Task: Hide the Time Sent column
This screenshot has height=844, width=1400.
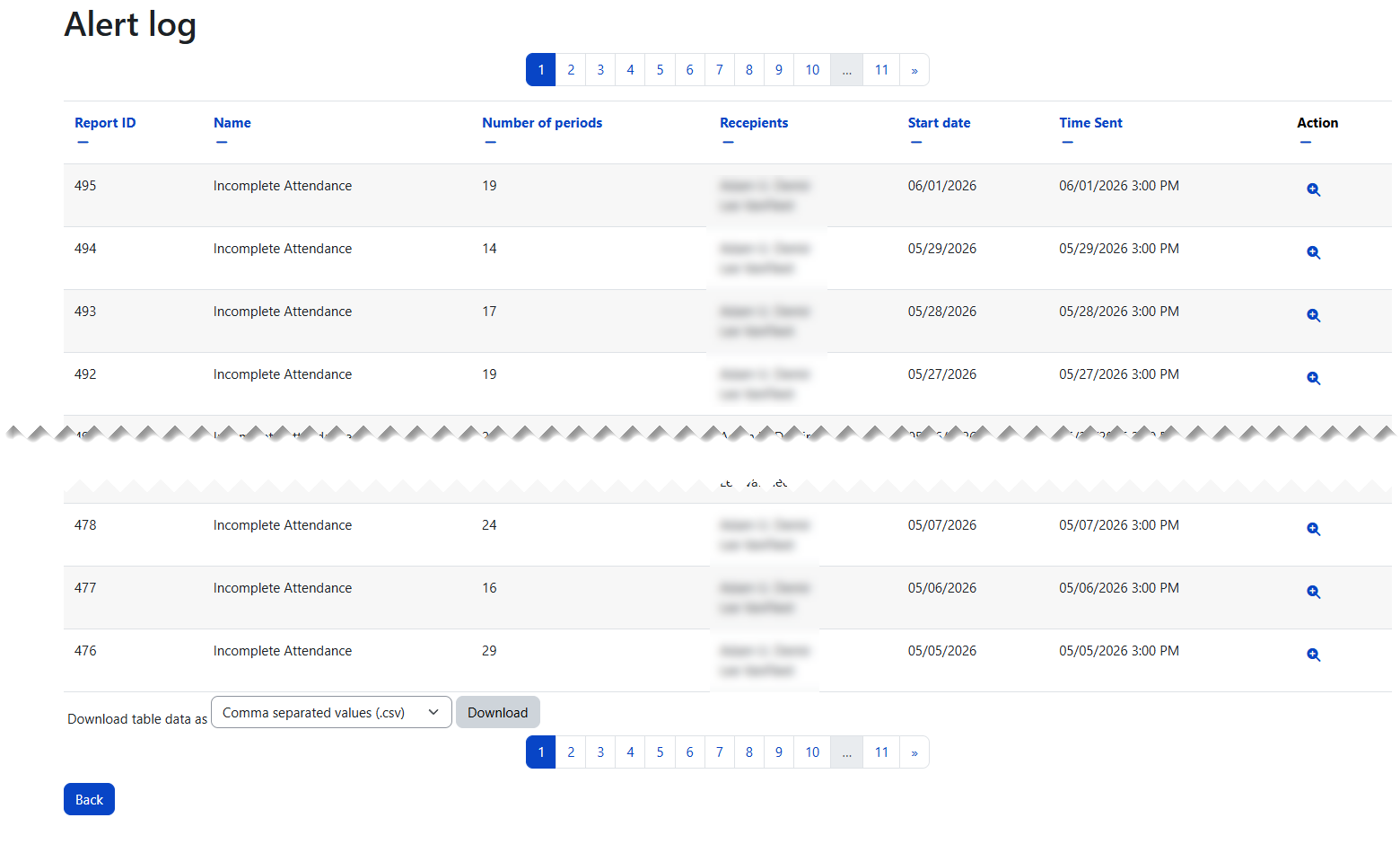Action: [1067, 142]
